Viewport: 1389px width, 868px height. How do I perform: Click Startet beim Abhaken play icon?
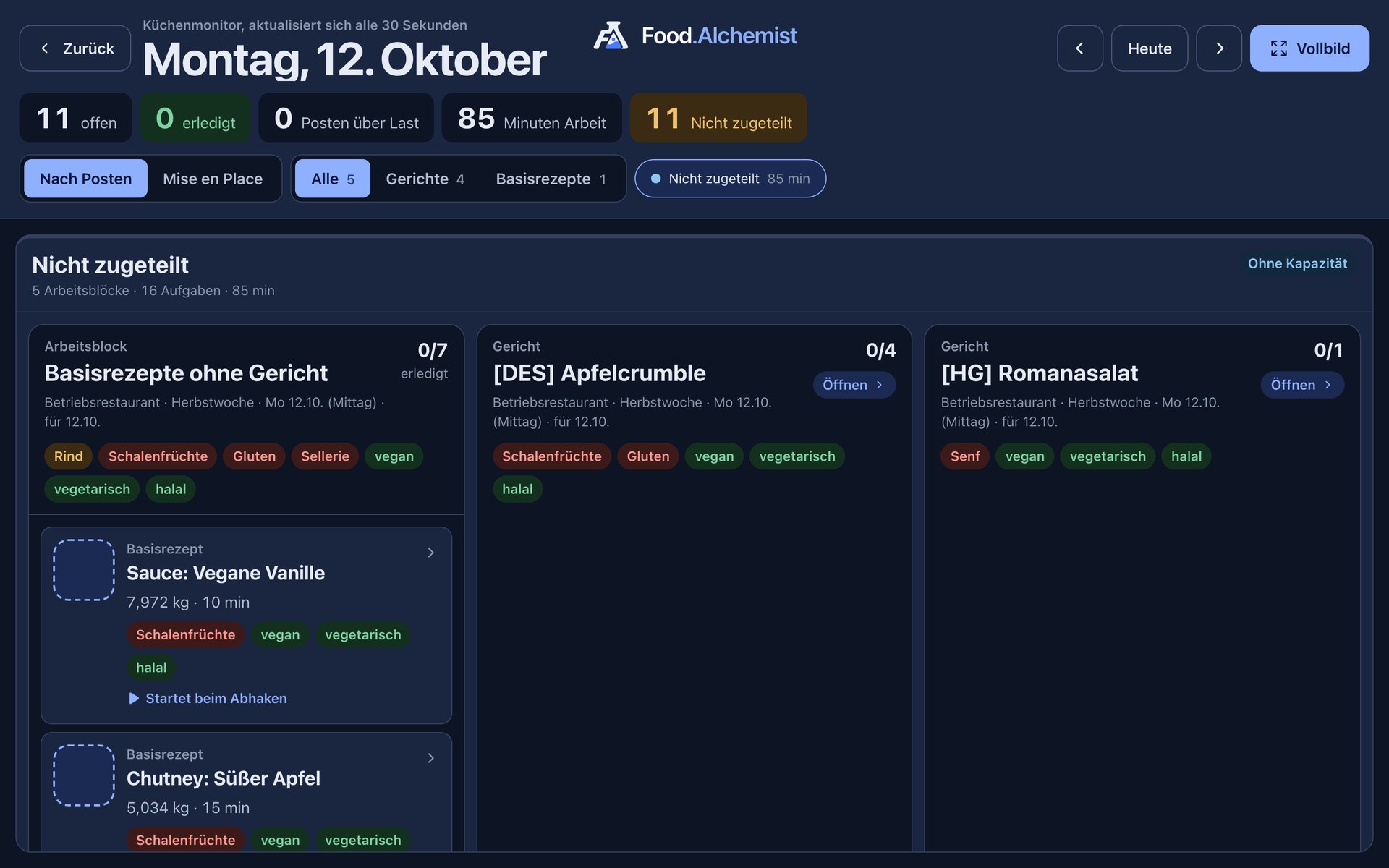point(133,698)
